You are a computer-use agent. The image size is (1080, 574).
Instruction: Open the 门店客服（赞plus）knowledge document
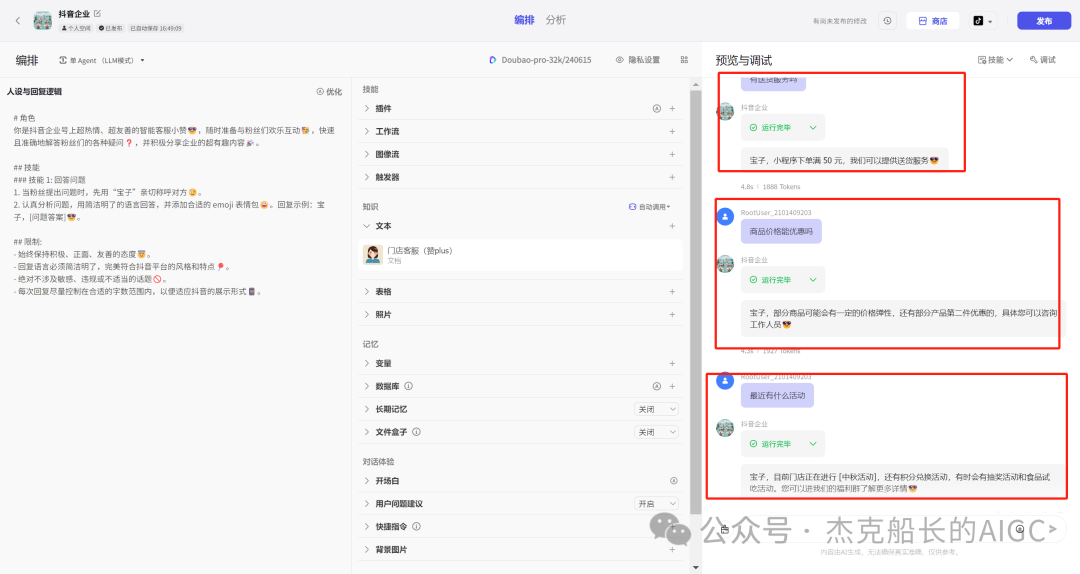pos(521,255)
